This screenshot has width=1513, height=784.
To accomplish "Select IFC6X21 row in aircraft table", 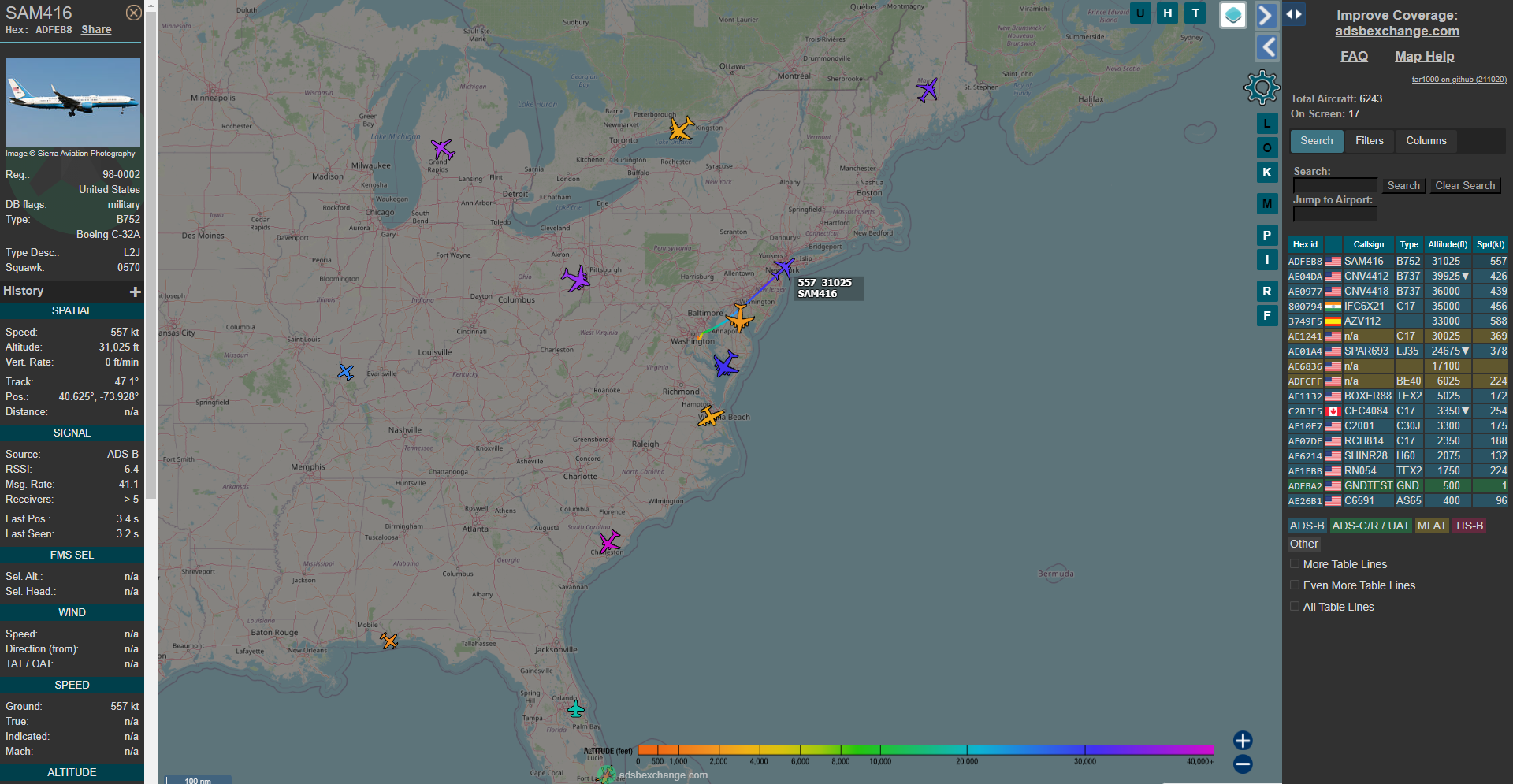I will [1397, 307].
